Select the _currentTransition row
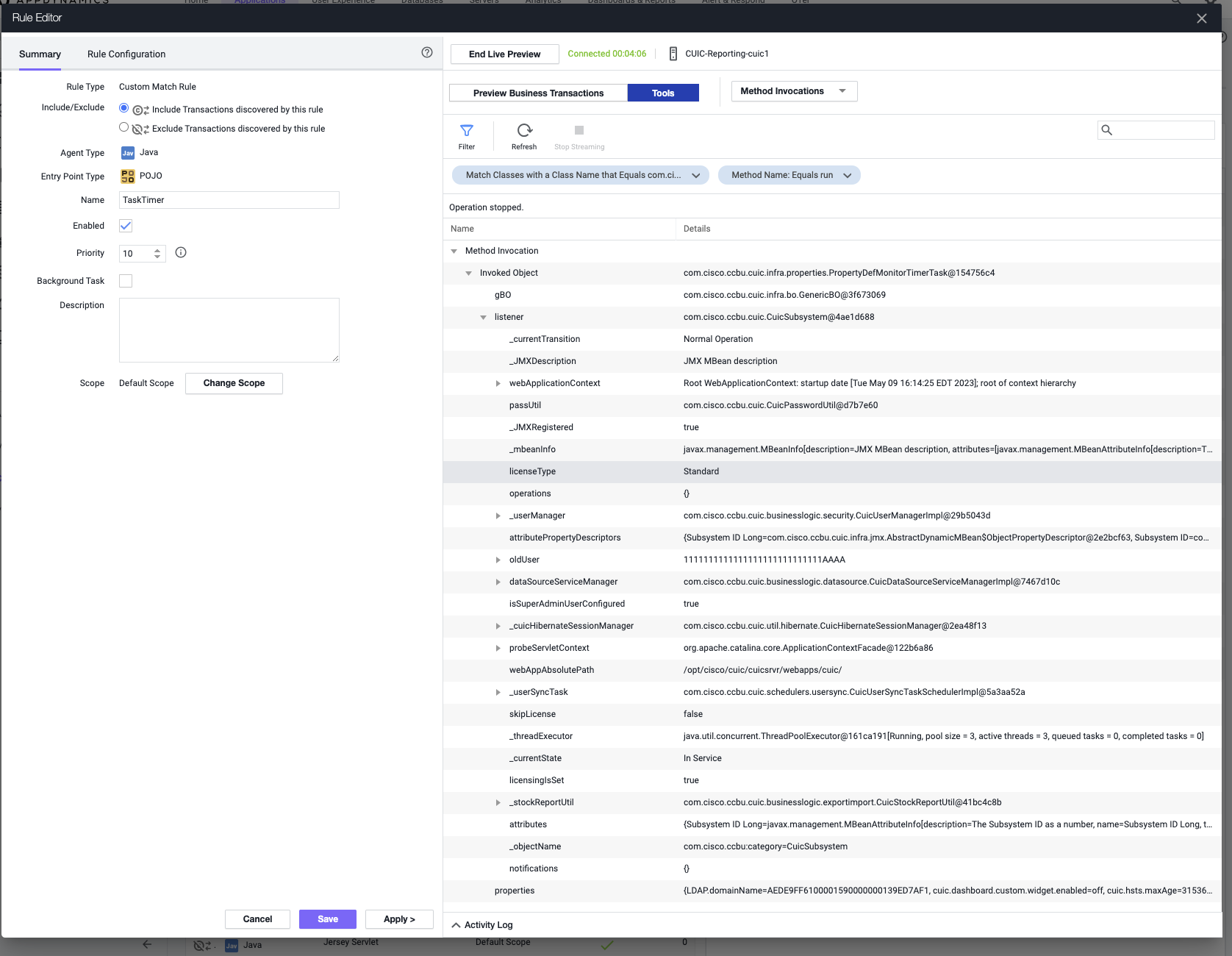 click(x=832, y=340)
